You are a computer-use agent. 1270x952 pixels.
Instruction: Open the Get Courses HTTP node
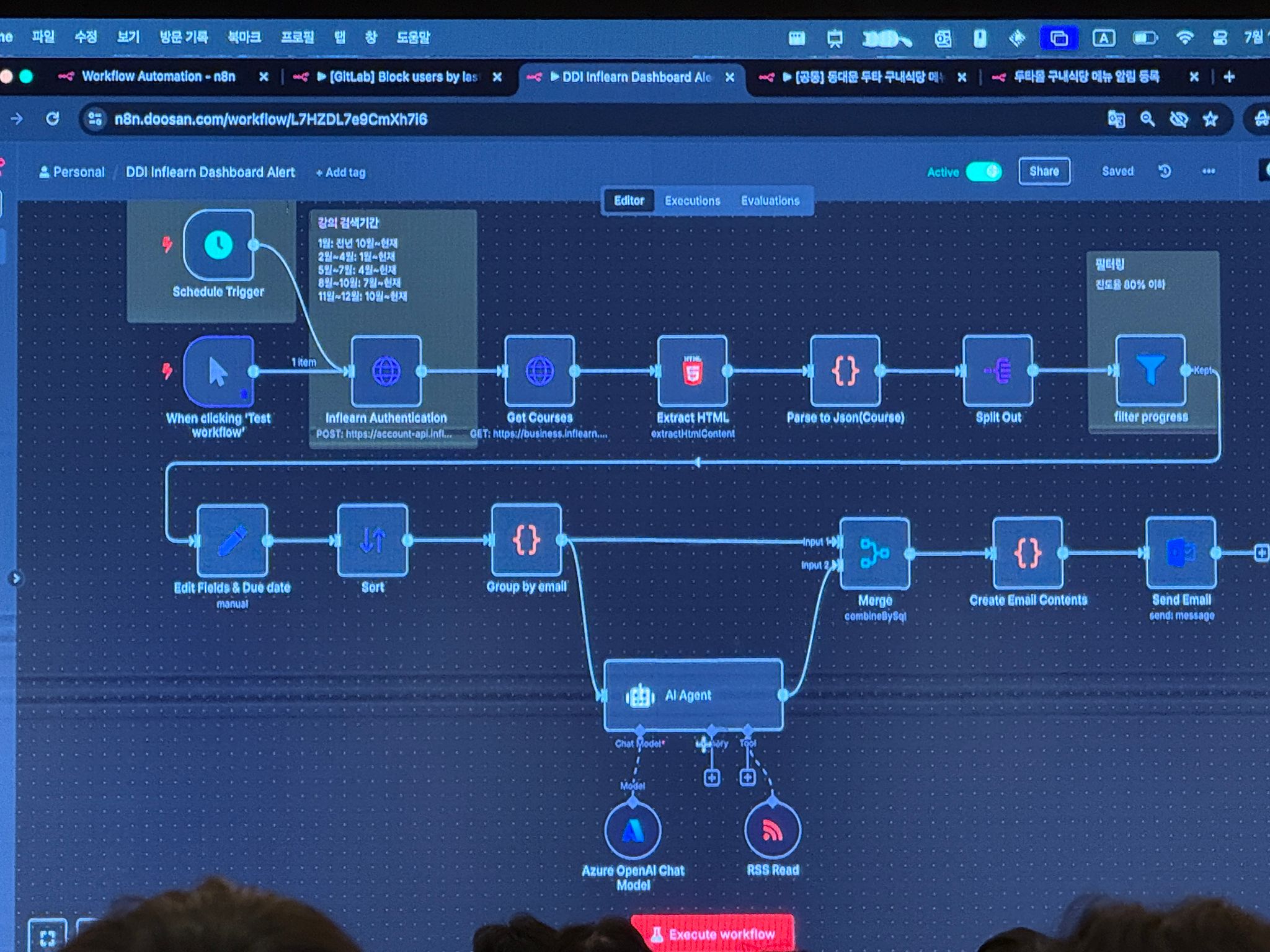tap(540, 371)
